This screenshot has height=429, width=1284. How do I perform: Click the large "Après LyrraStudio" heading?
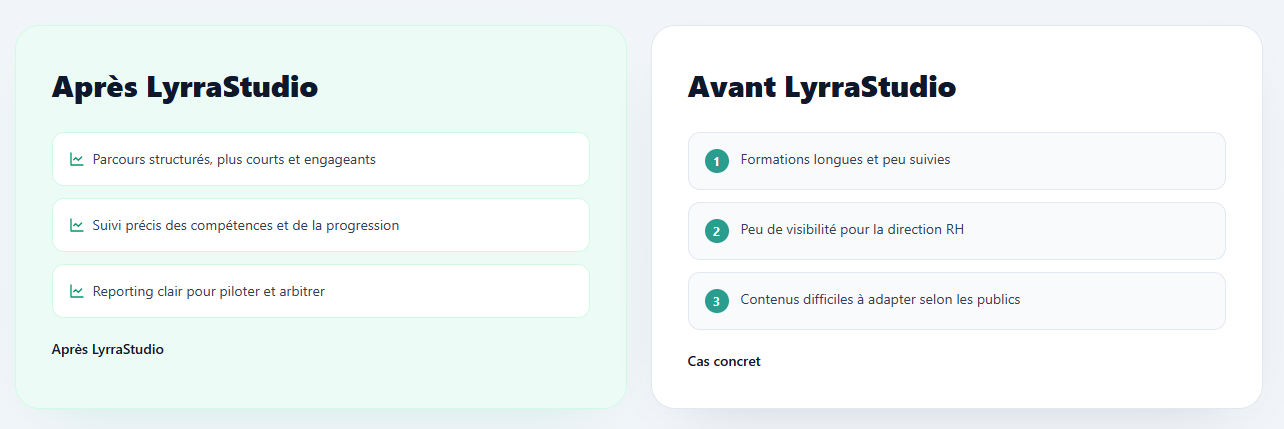(x=185, y=87)
